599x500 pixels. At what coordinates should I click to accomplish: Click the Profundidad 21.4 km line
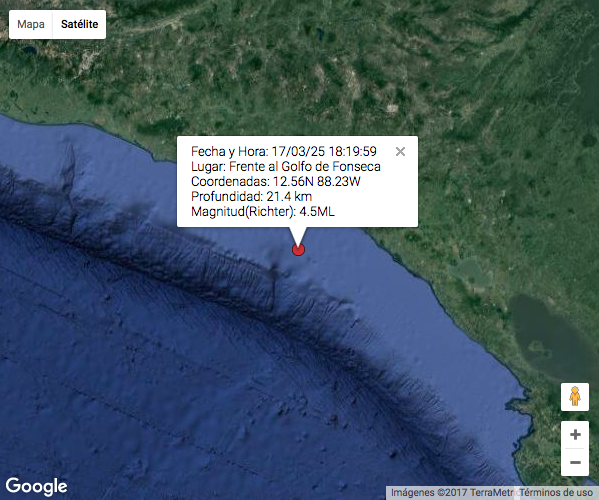(x=251, y=196)
